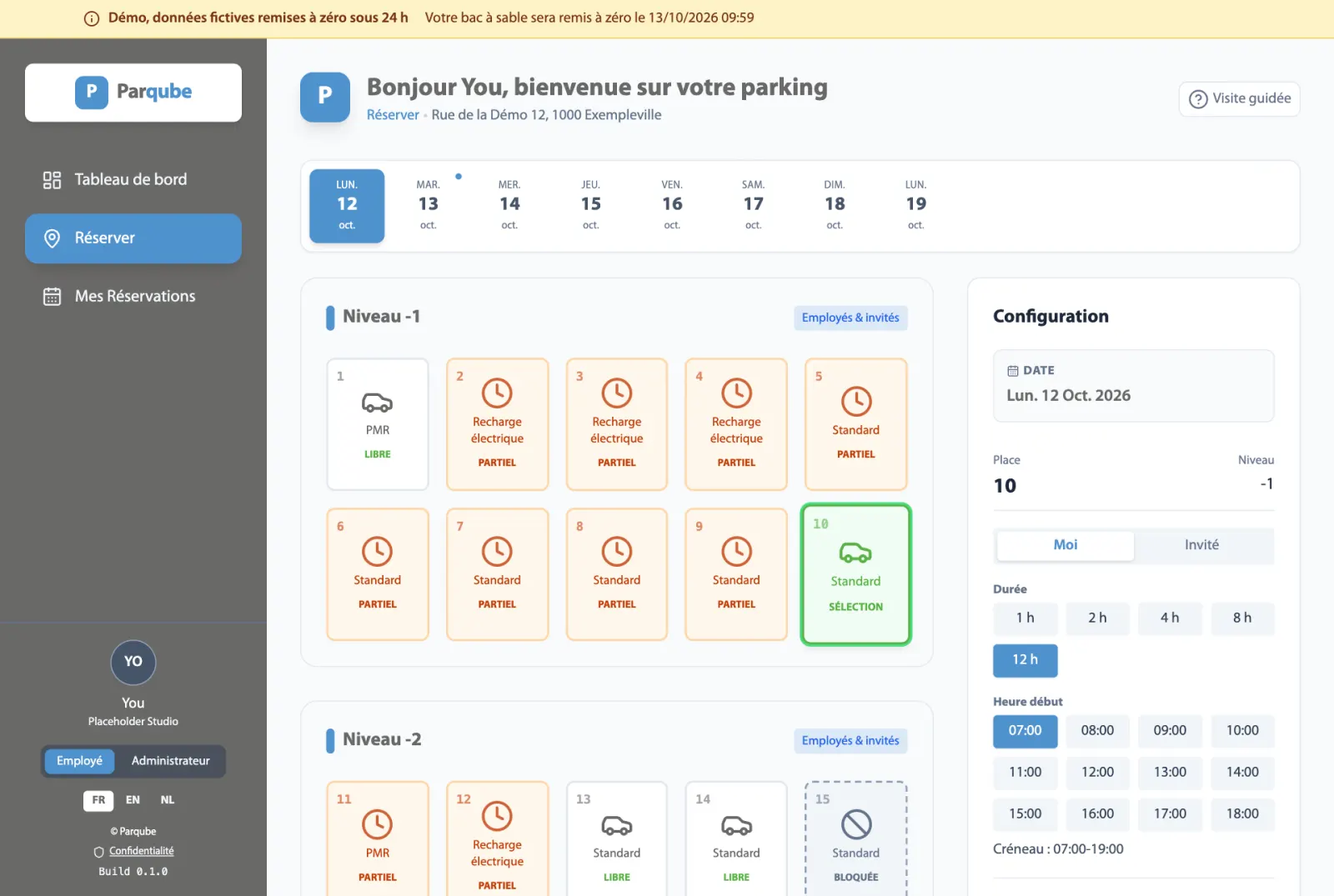Screen dimensions: 1334x896
Task: Switch to Administrateur role
Action: point(171,761)
